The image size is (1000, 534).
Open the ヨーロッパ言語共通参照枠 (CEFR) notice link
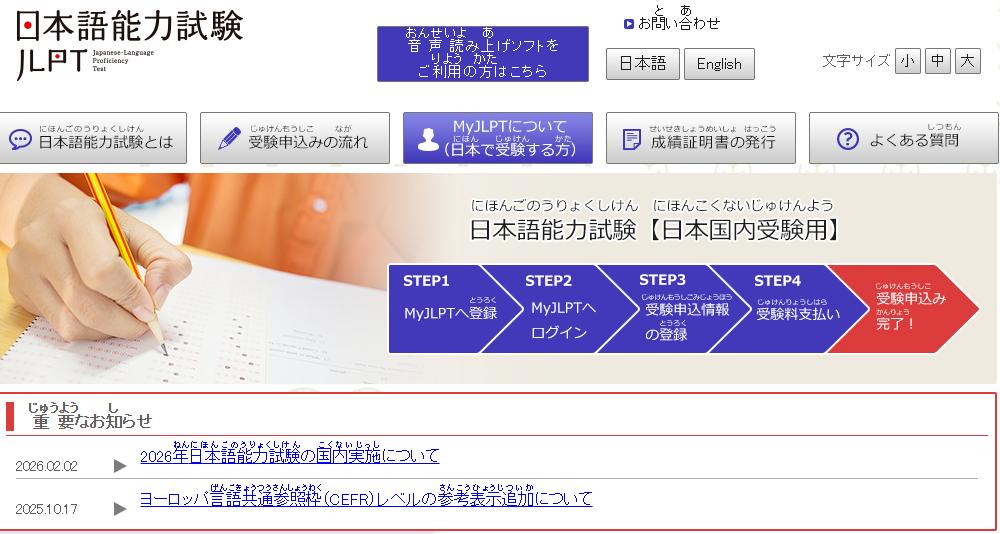pos(365,498)
